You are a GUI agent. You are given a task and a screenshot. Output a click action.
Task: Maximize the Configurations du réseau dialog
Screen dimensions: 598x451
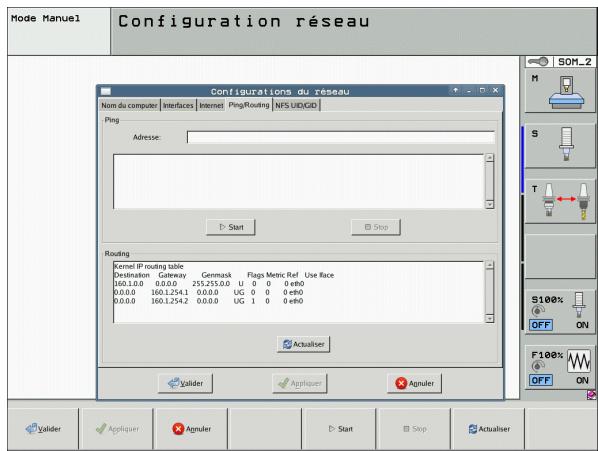coord(482,90)
